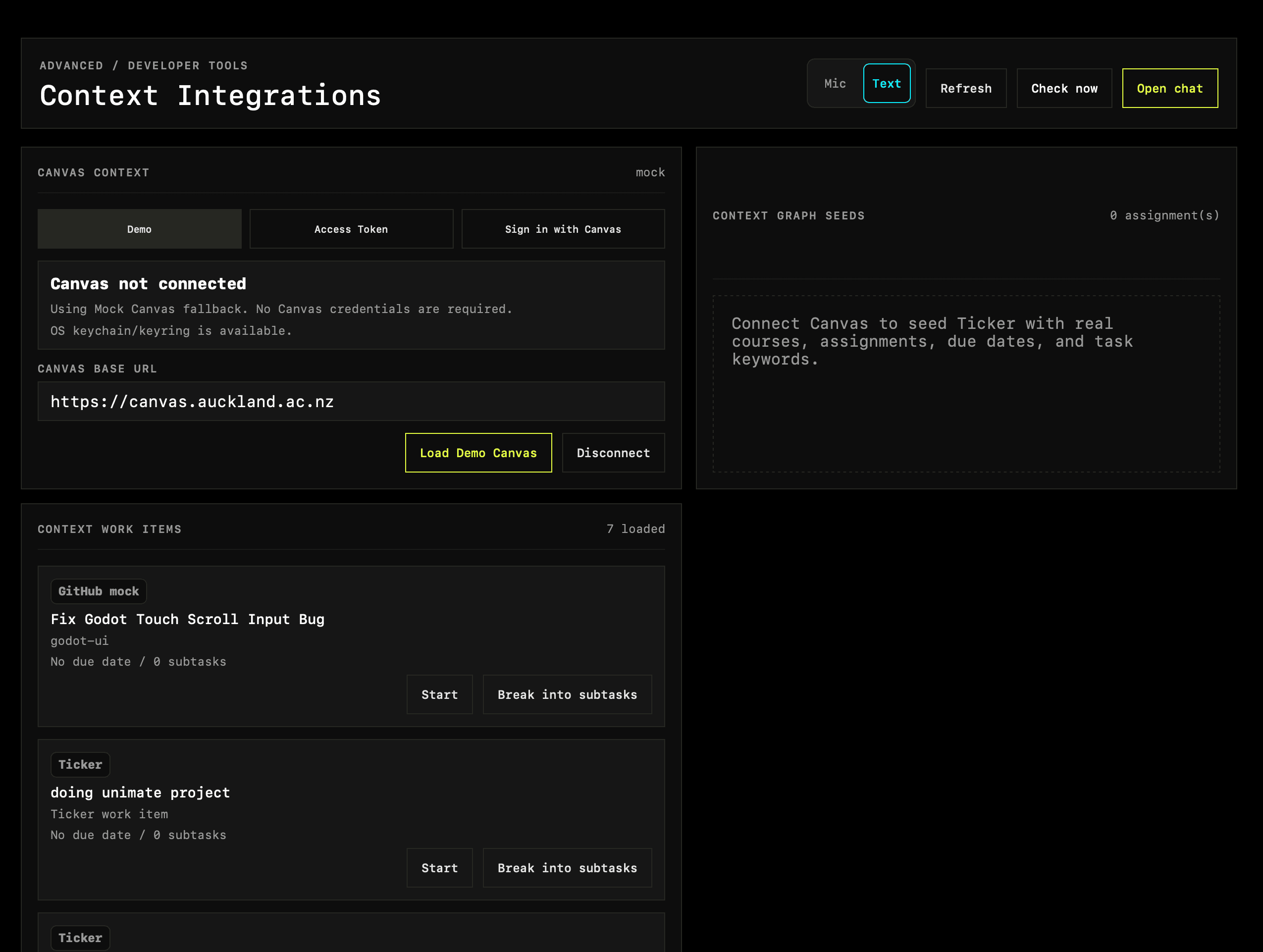Click the Canvas not connected heading
The height and width of the screenshot is (952, 1263).
coord(149,284)
